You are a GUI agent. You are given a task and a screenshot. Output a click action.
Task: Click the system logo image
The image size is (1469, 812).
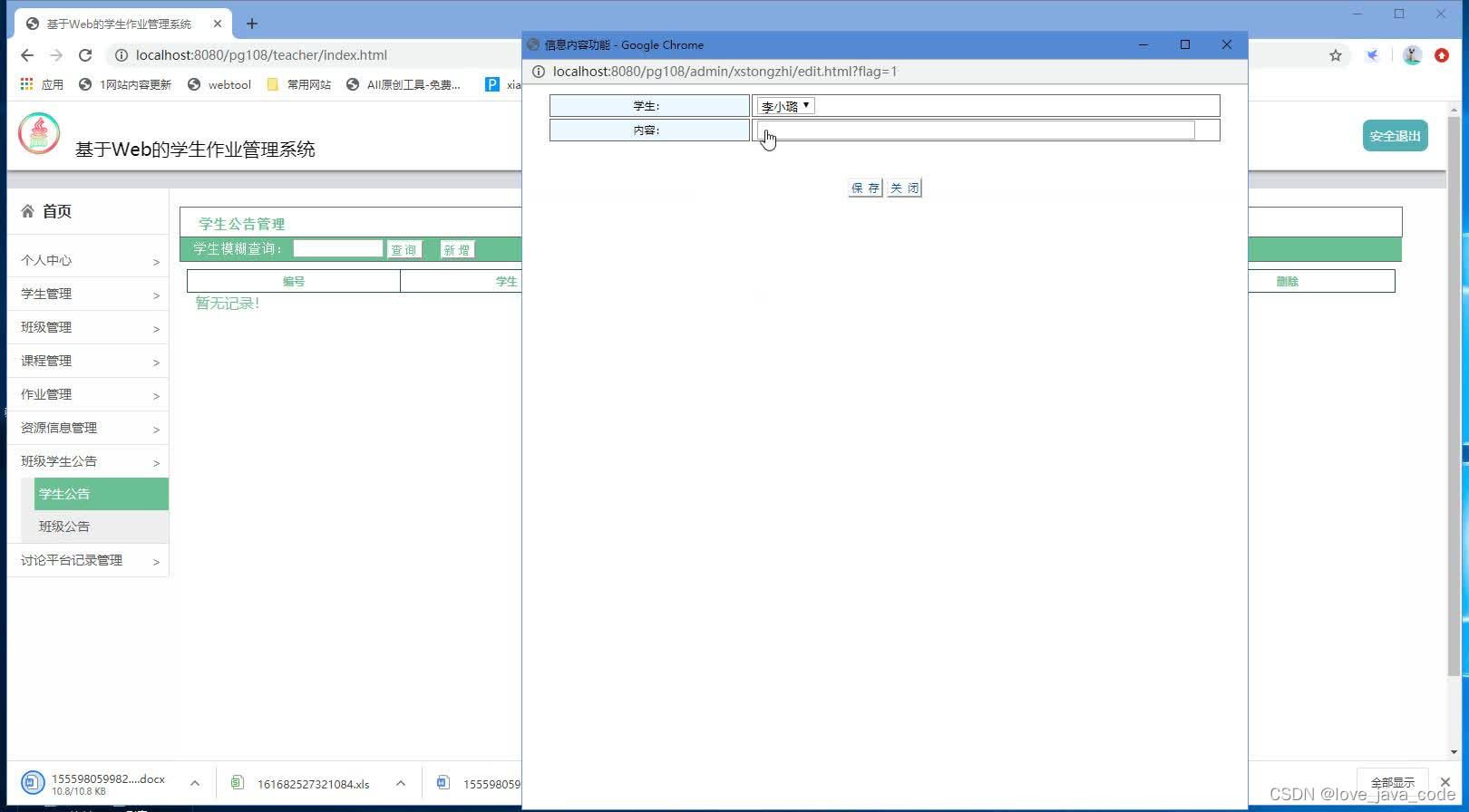pos(39,133)
